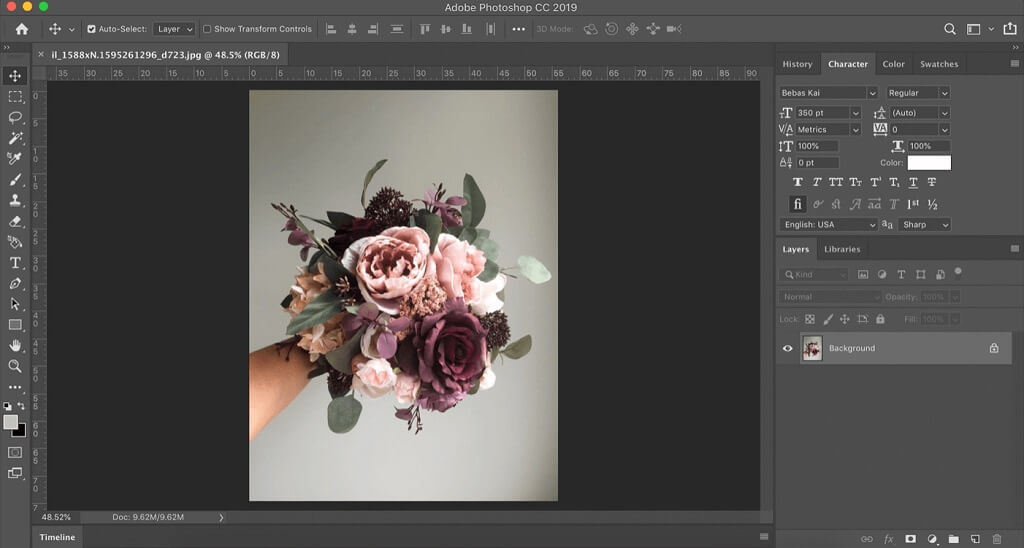Open the 350 pt font size dropdown

click(x=856, y=113)
